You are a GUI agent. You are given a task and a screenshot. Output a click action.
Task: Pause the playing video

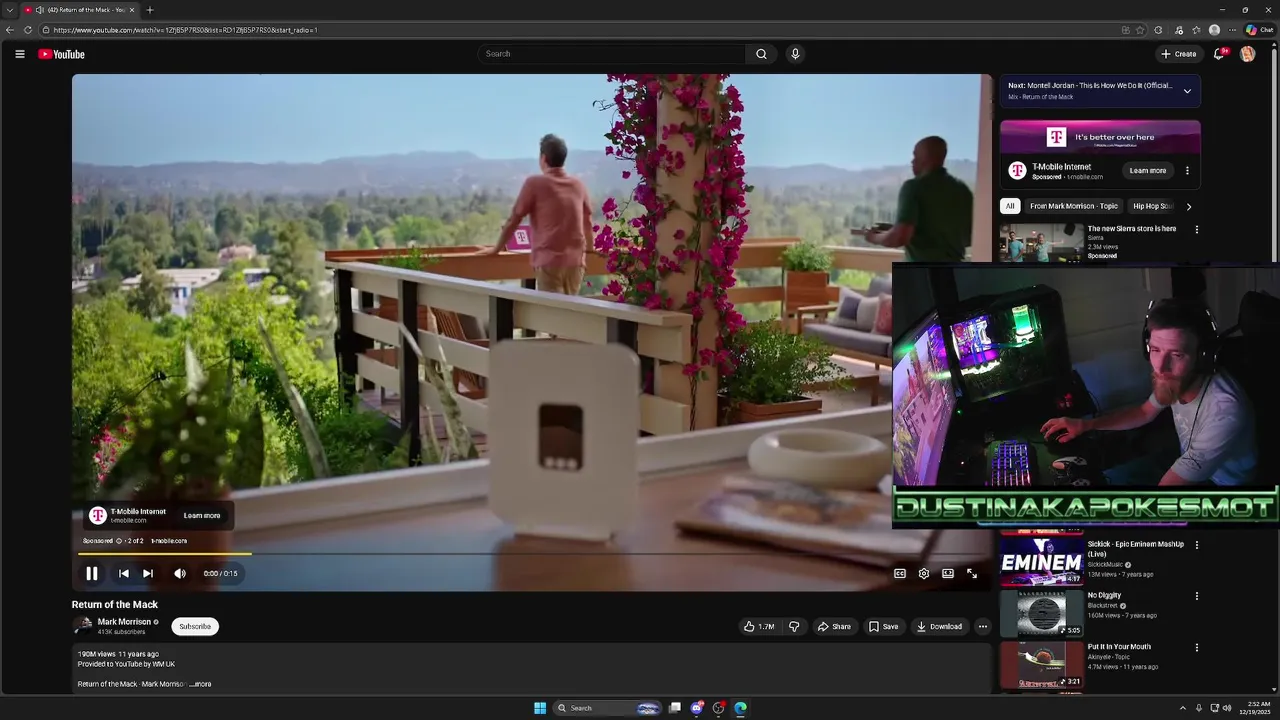(91, 573)
